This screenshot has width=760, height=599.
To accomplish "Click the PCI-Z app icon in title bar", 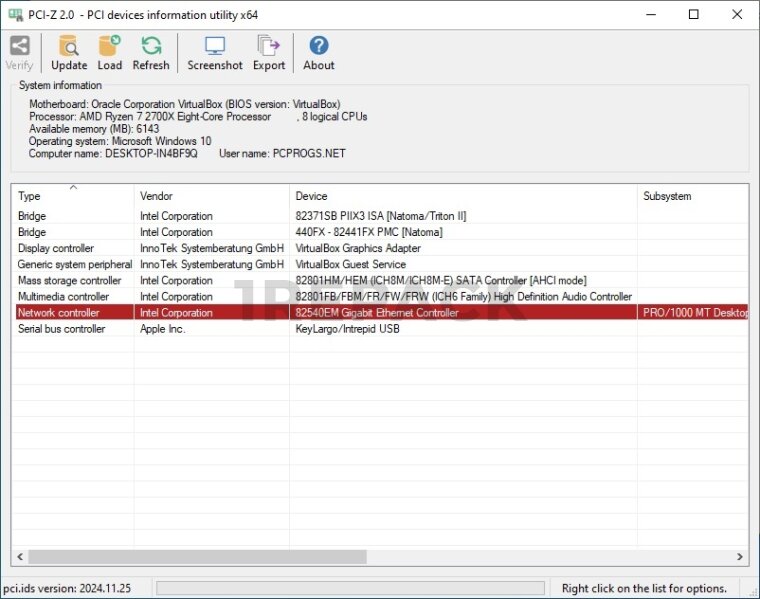I will point(15,14).
